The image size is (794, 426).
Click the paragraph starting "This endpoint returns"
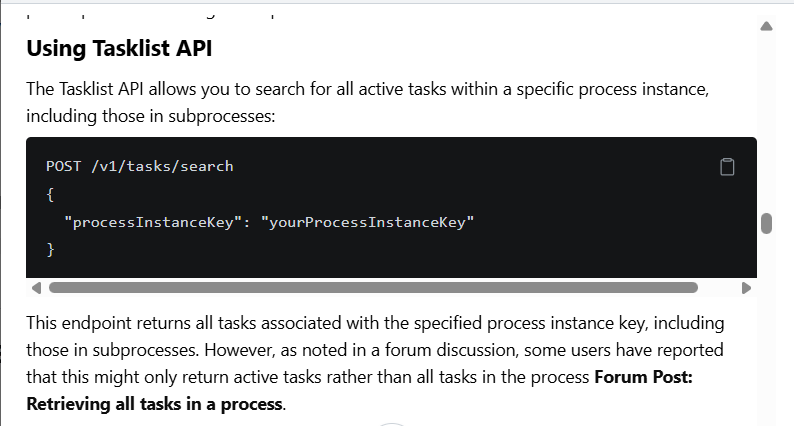375,363
